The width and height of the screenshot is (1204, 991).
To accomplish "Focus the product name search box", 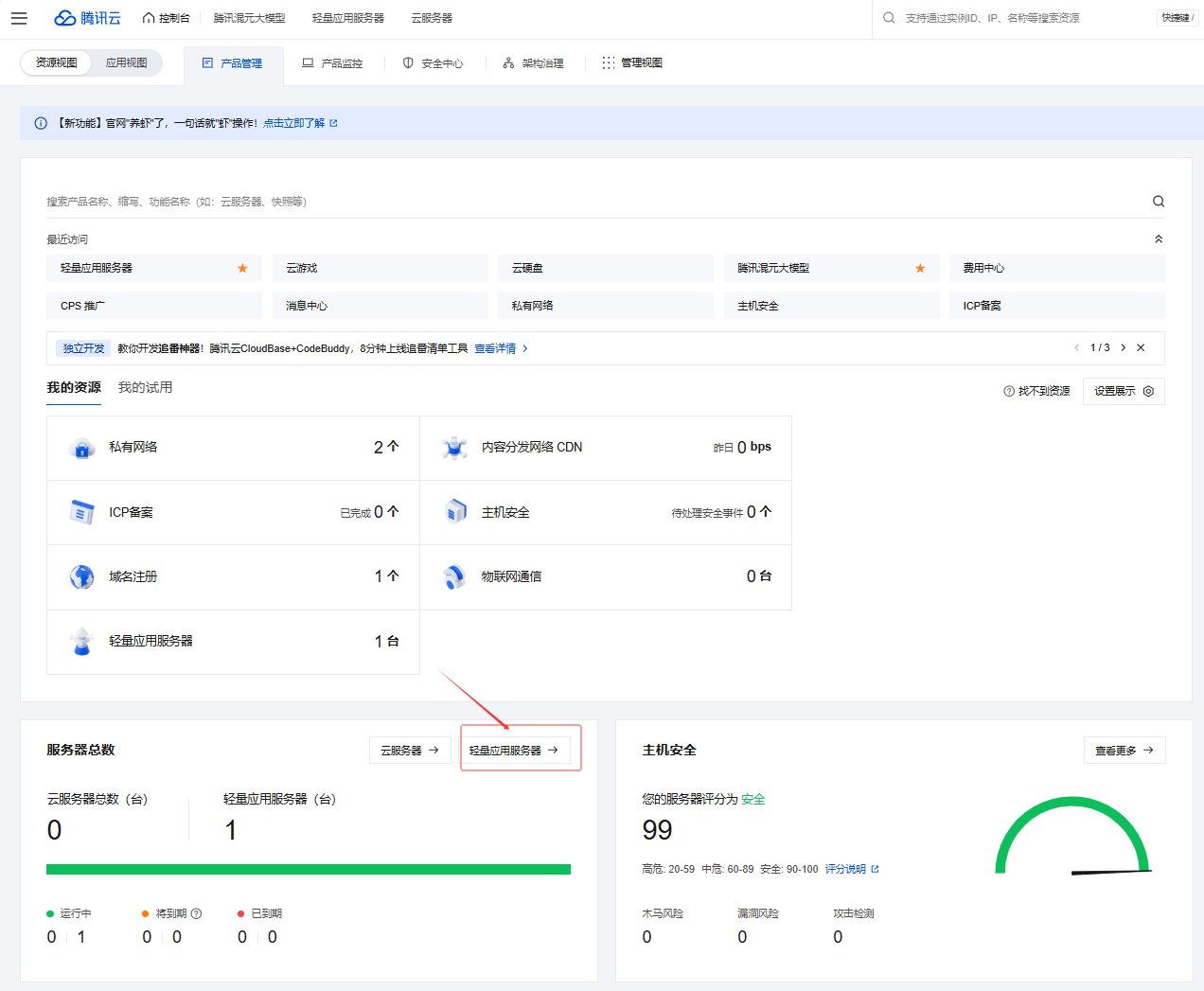I will tap(596, 202).
